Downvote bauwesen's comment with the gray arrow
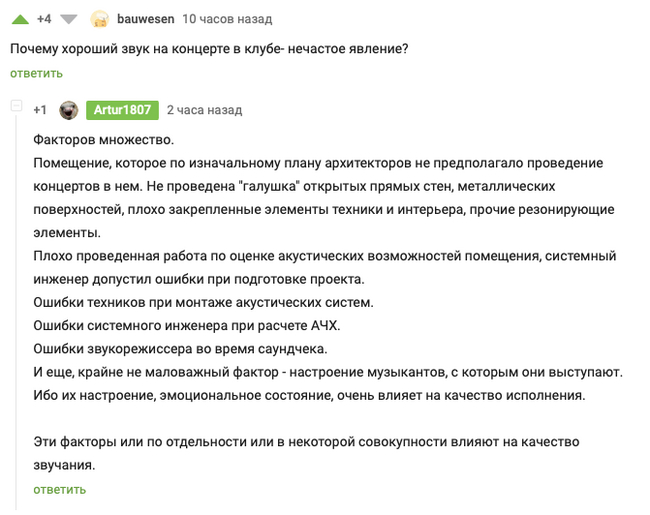650x515 pixels. tap(68, 19)
